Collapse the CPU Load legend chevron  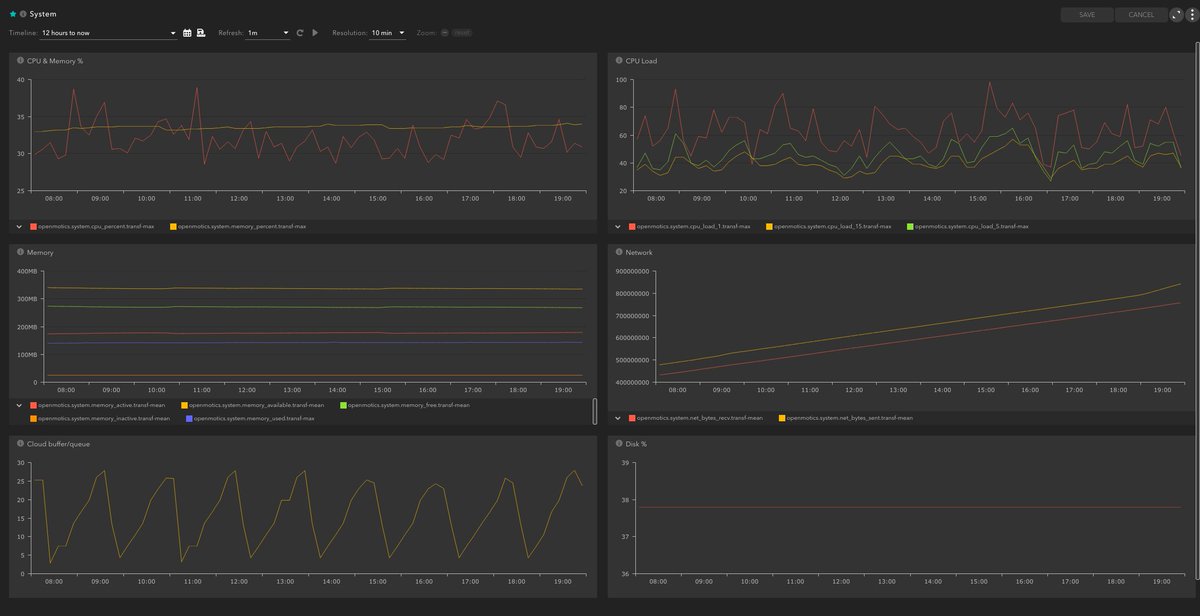tap(619, 227)
